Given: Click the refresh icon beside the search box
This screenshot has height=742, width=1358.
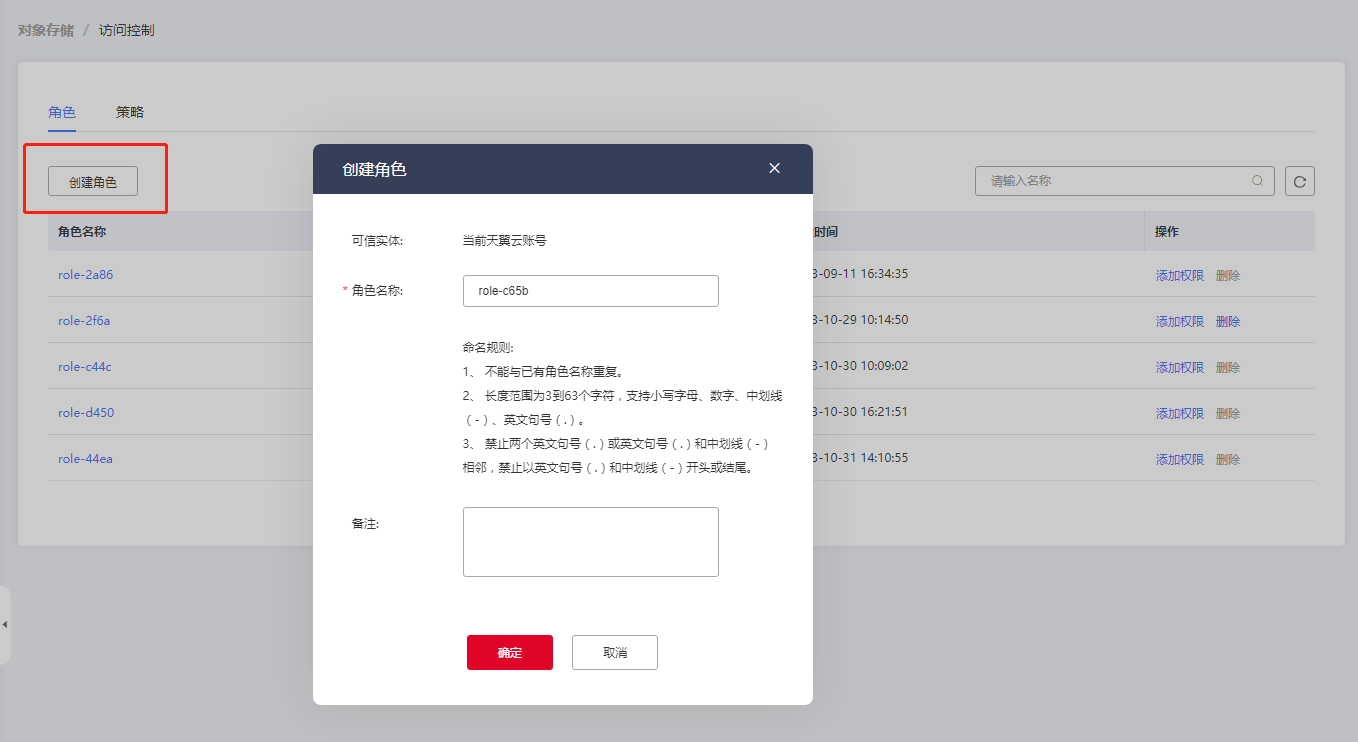Looking at the screenshot, I should click(1299, 181).
